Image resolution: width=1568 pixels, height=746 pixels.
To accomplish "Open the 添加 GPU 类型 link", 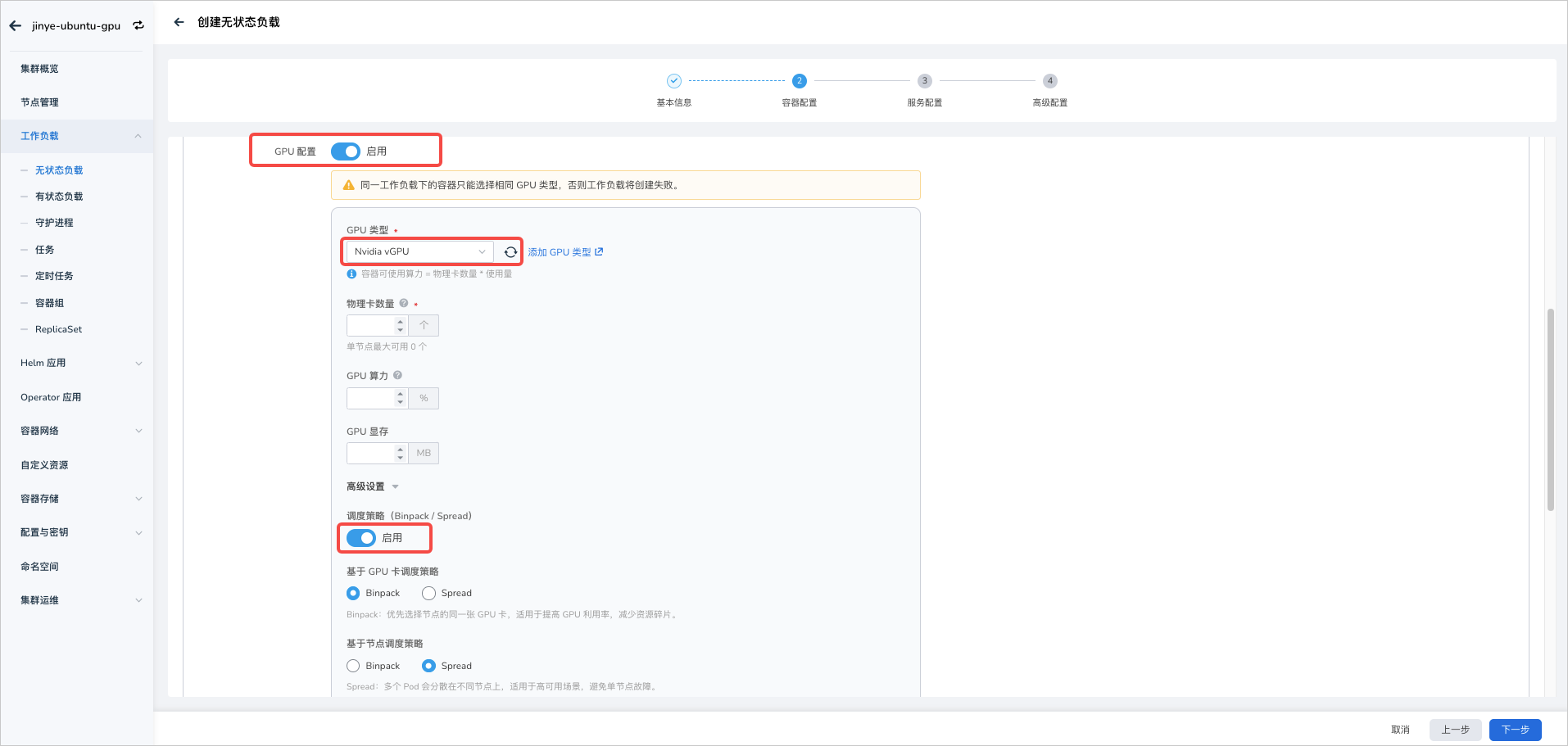I will (565, 252).
